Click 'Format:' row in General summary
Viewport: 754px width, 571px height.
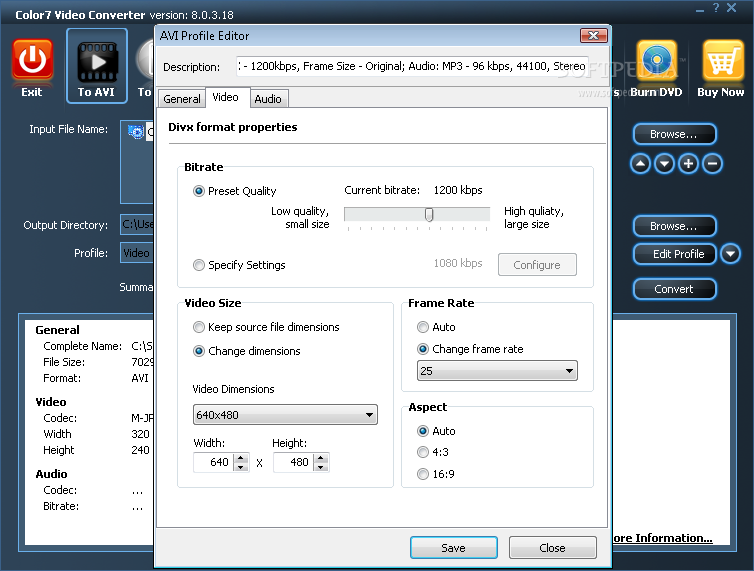[x=96, y=378]
